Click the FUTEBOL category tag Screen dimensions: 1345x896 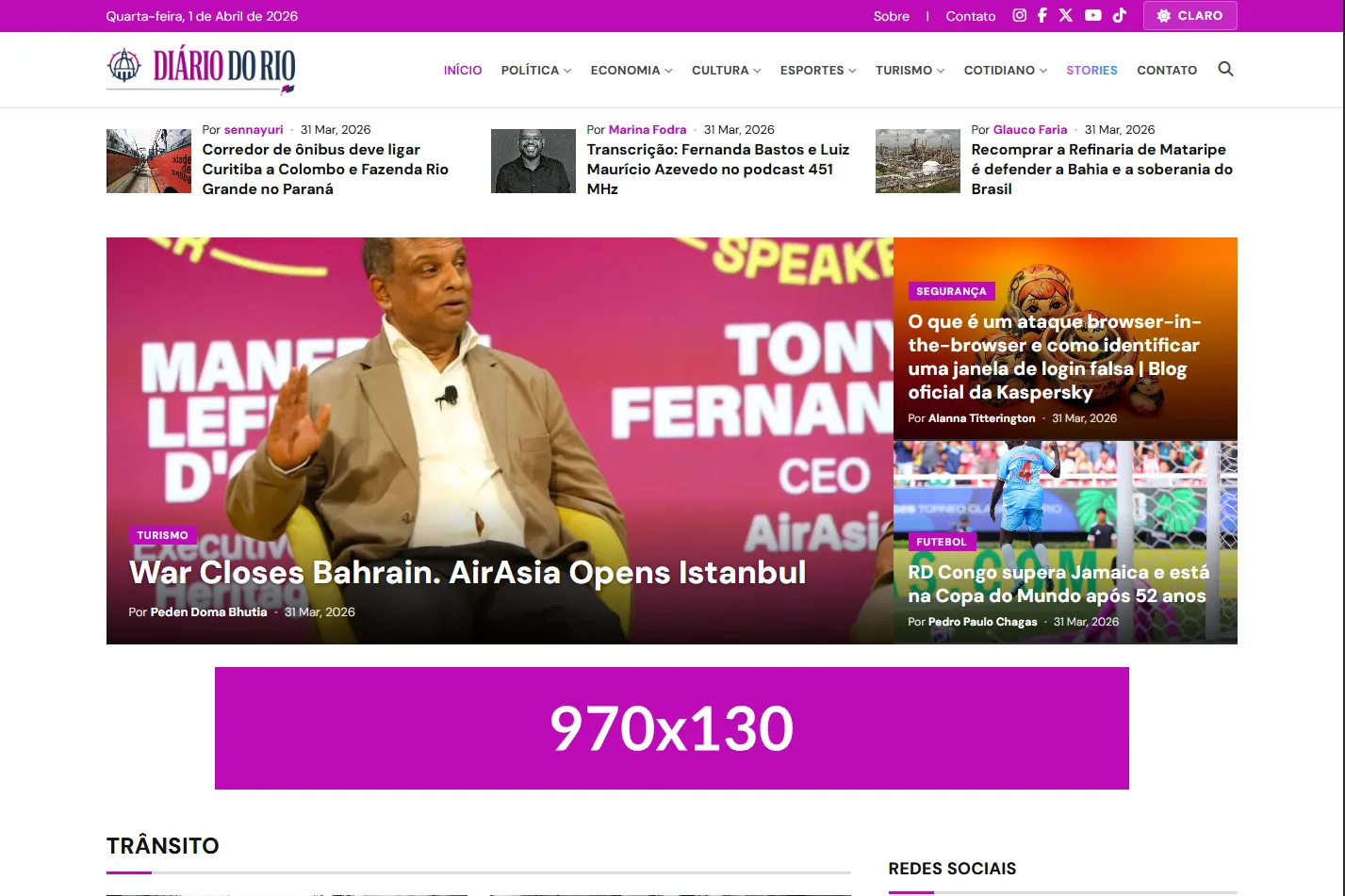942,542
